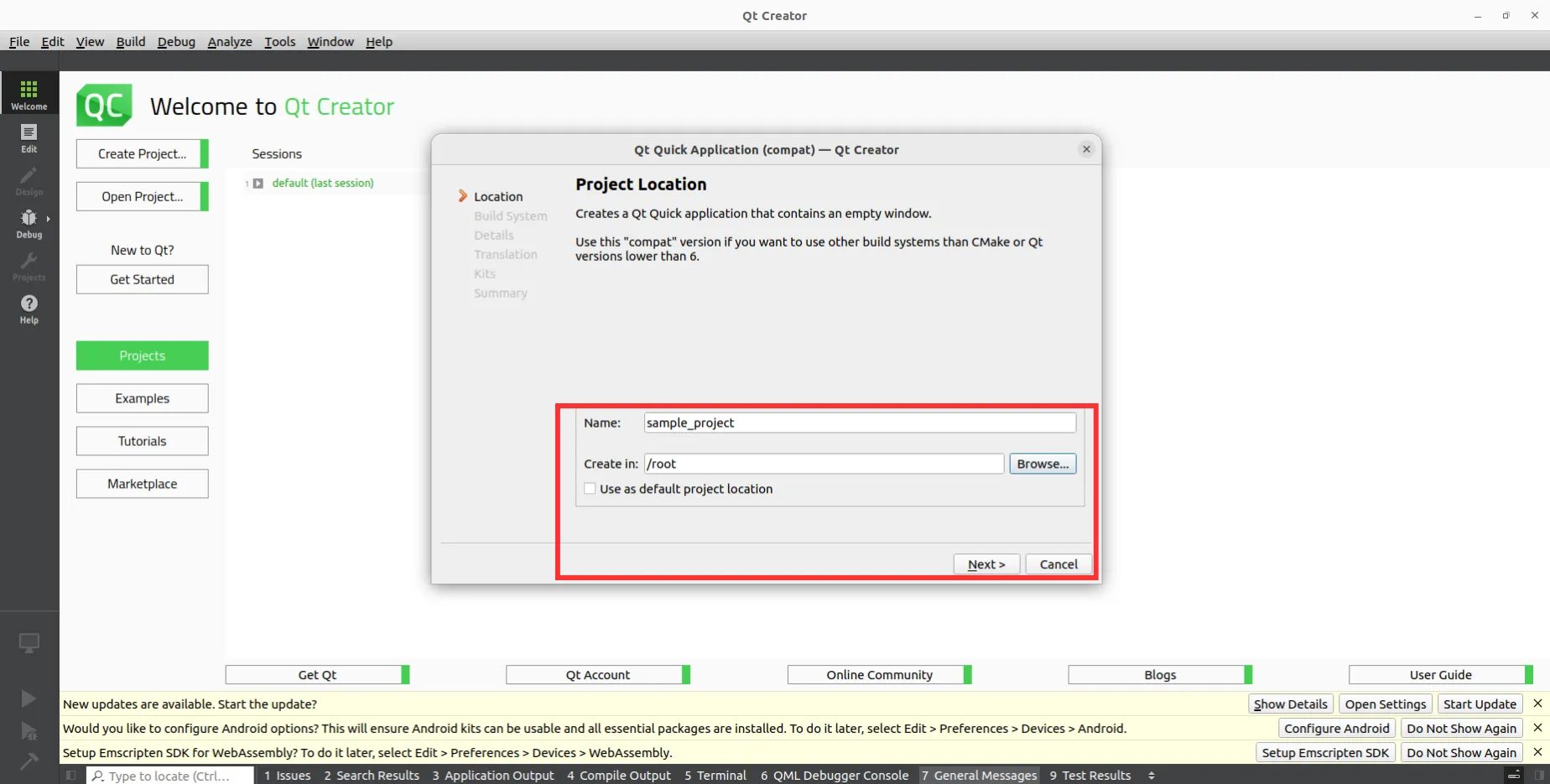The image size is (1550, 784).
Task: Enable Use as default project location
Action: tap(590, 488)
